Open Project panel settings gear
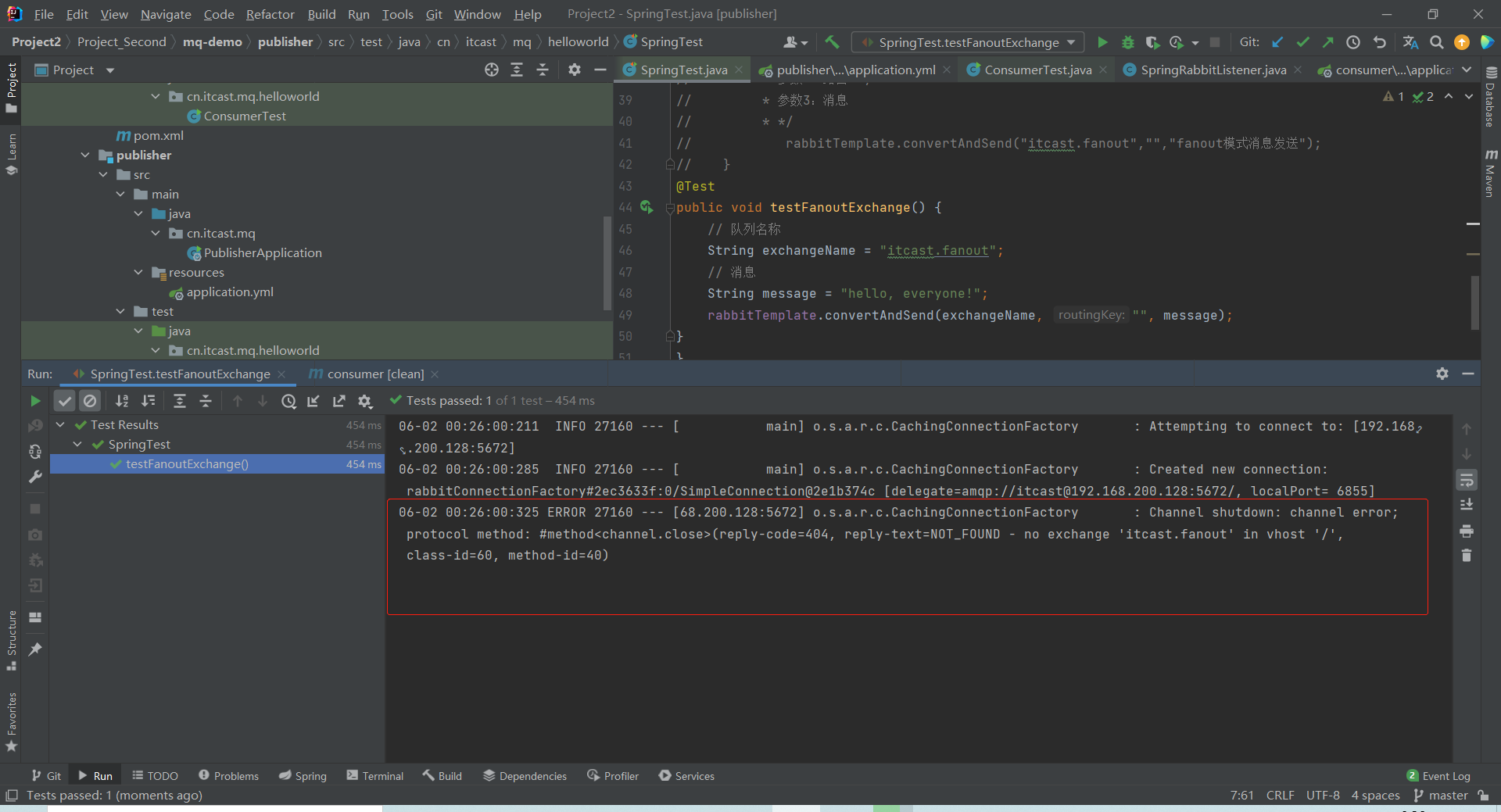This screenshot has height=812, width=1501. pyautogui.click(x=575, y=70)
